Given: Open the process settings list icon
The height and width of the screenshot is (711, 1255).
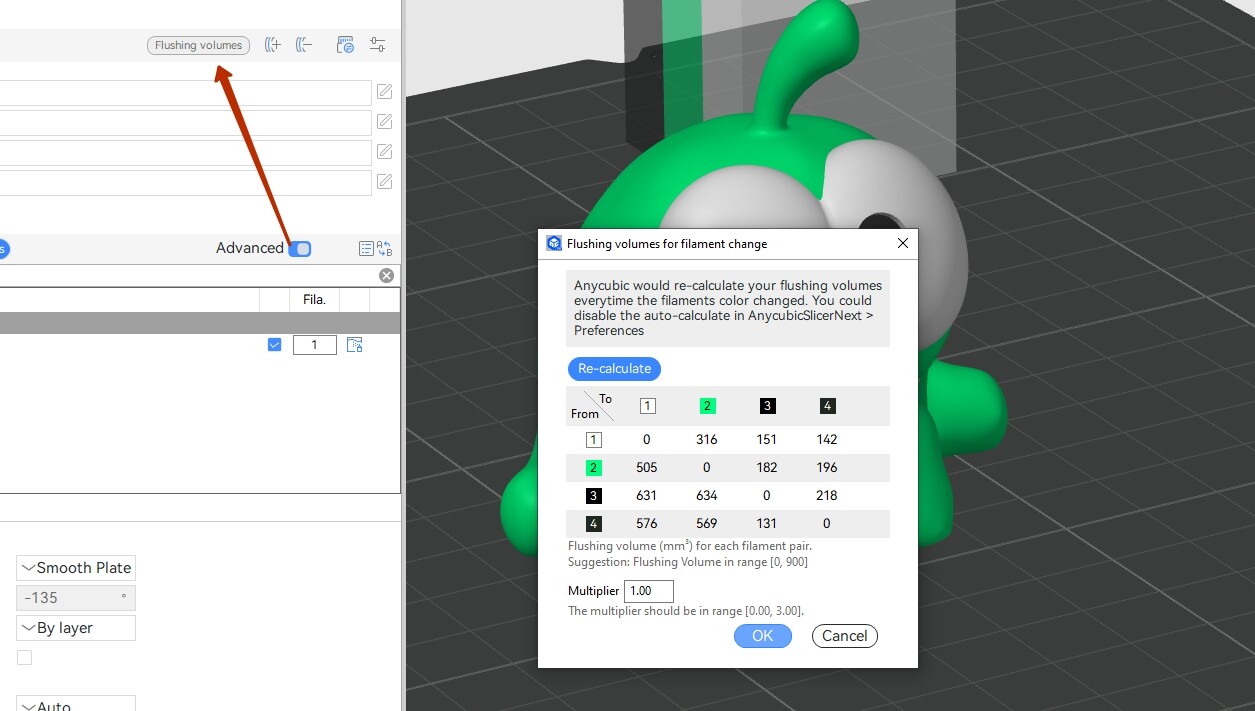Looking at the screenshot, I should pyautogui.click(x=366, y=249).
